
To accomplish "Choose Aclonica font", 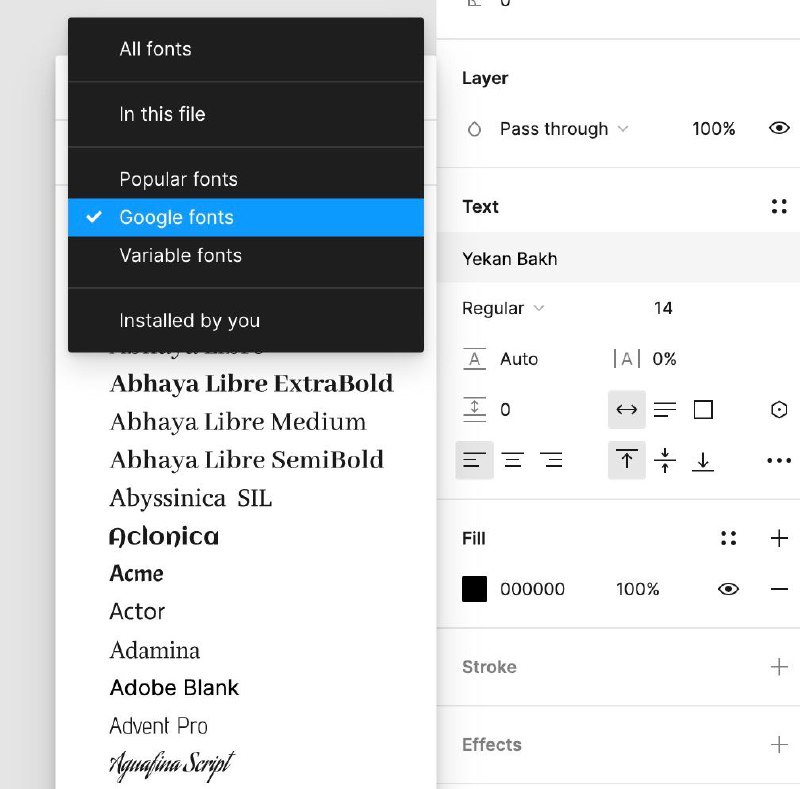I will 164,536.
